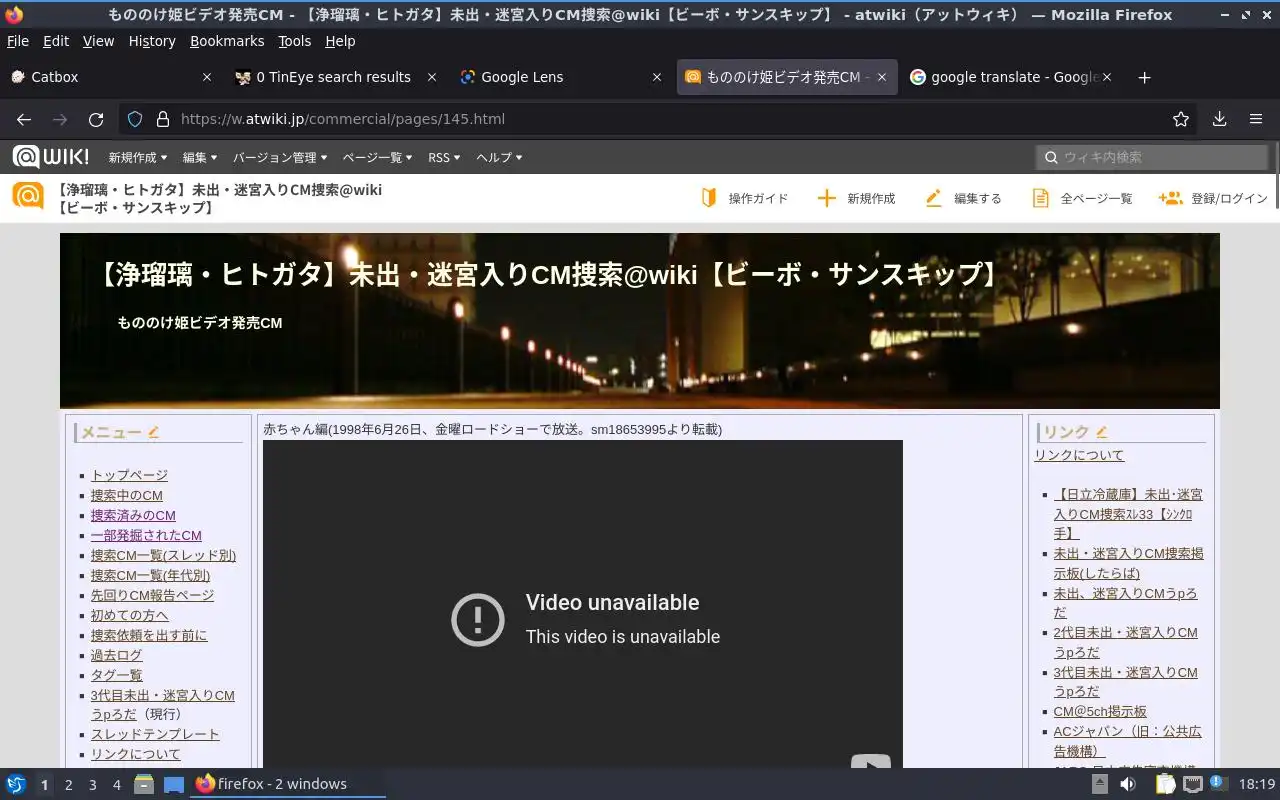The height and width of the screenshot is (800, 1280).
Task: Switch to the google translate tab
Action: click(1012, 77)
